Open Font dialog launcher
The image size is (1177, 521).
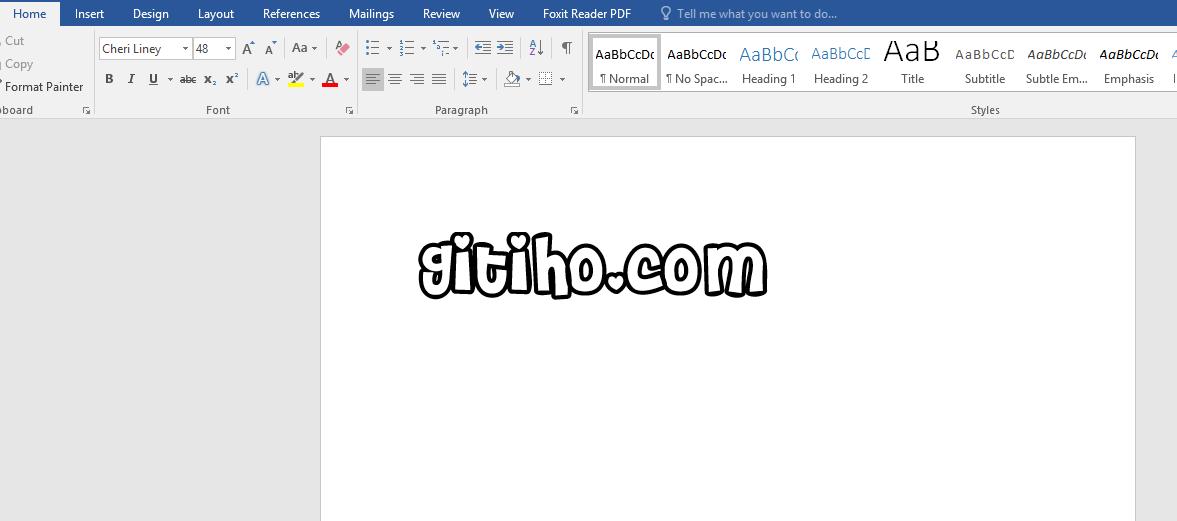pyautogui.click(x=349, y=110)
